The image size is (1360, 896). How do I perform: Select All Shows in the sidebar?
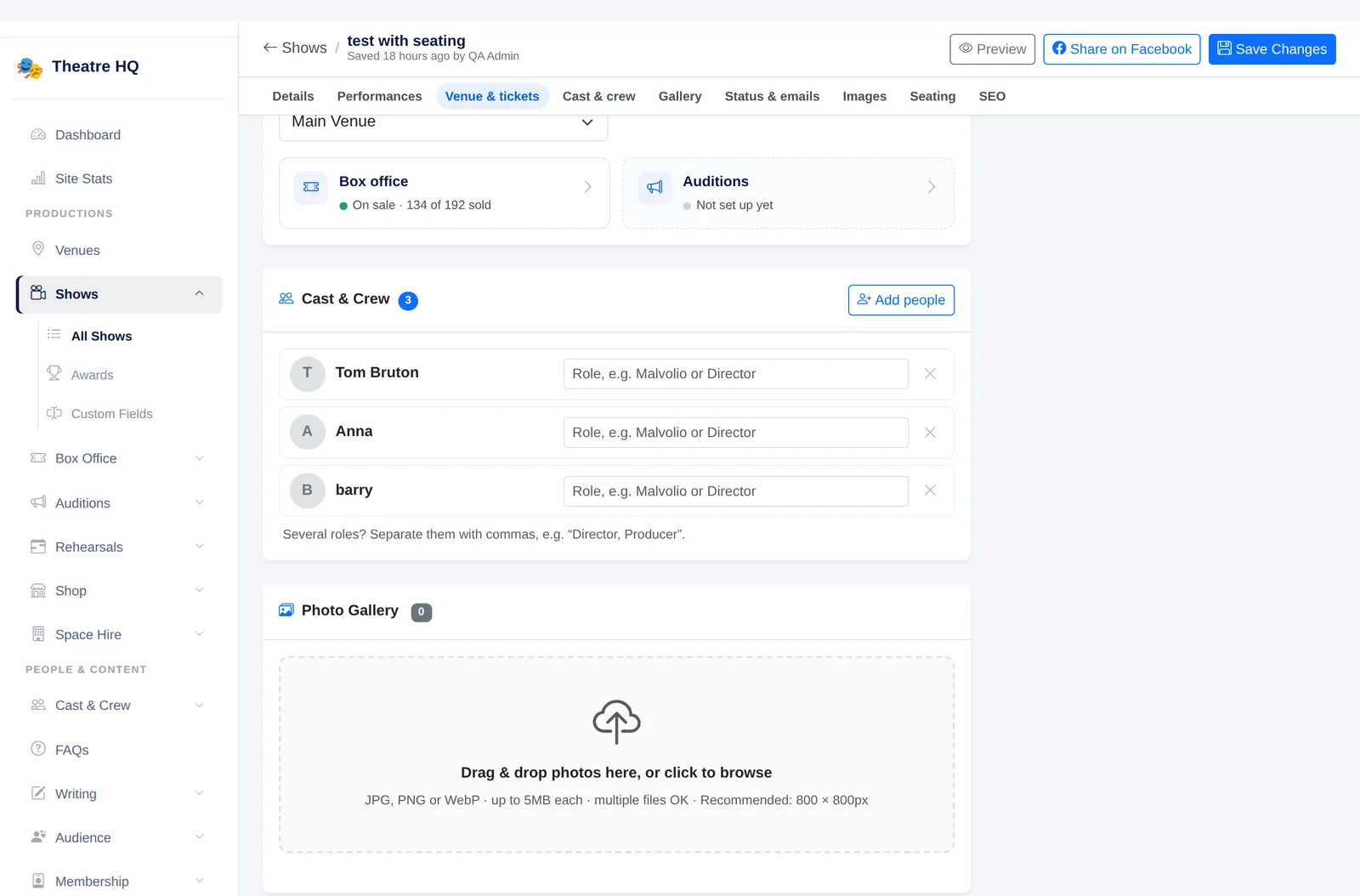(102, 336)
